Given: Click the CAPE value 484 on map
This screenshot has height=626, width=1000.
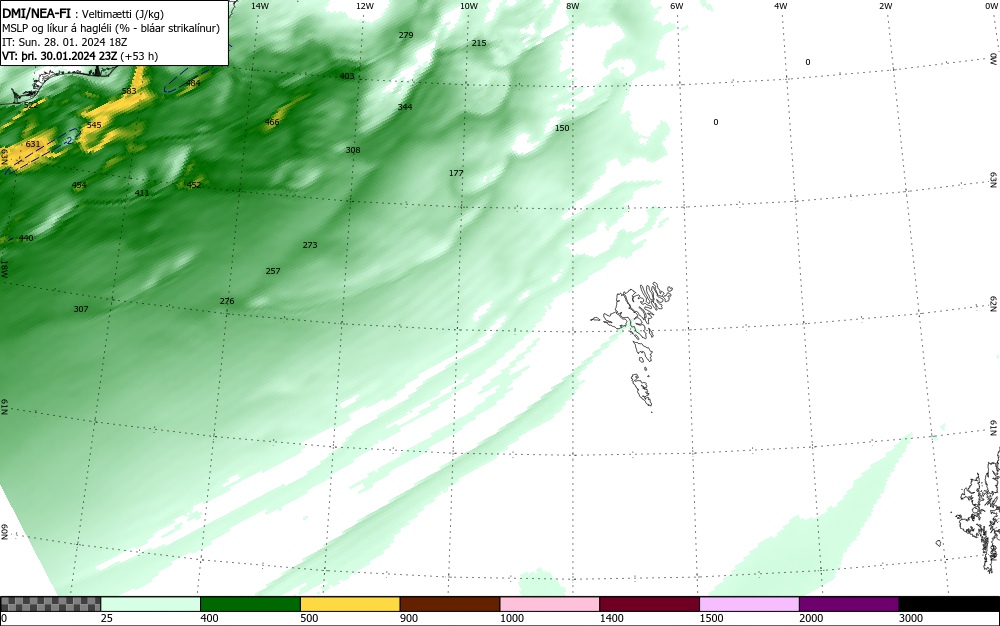Looking at the screenshot, I should pyautogui.click(x=193, y=84).
